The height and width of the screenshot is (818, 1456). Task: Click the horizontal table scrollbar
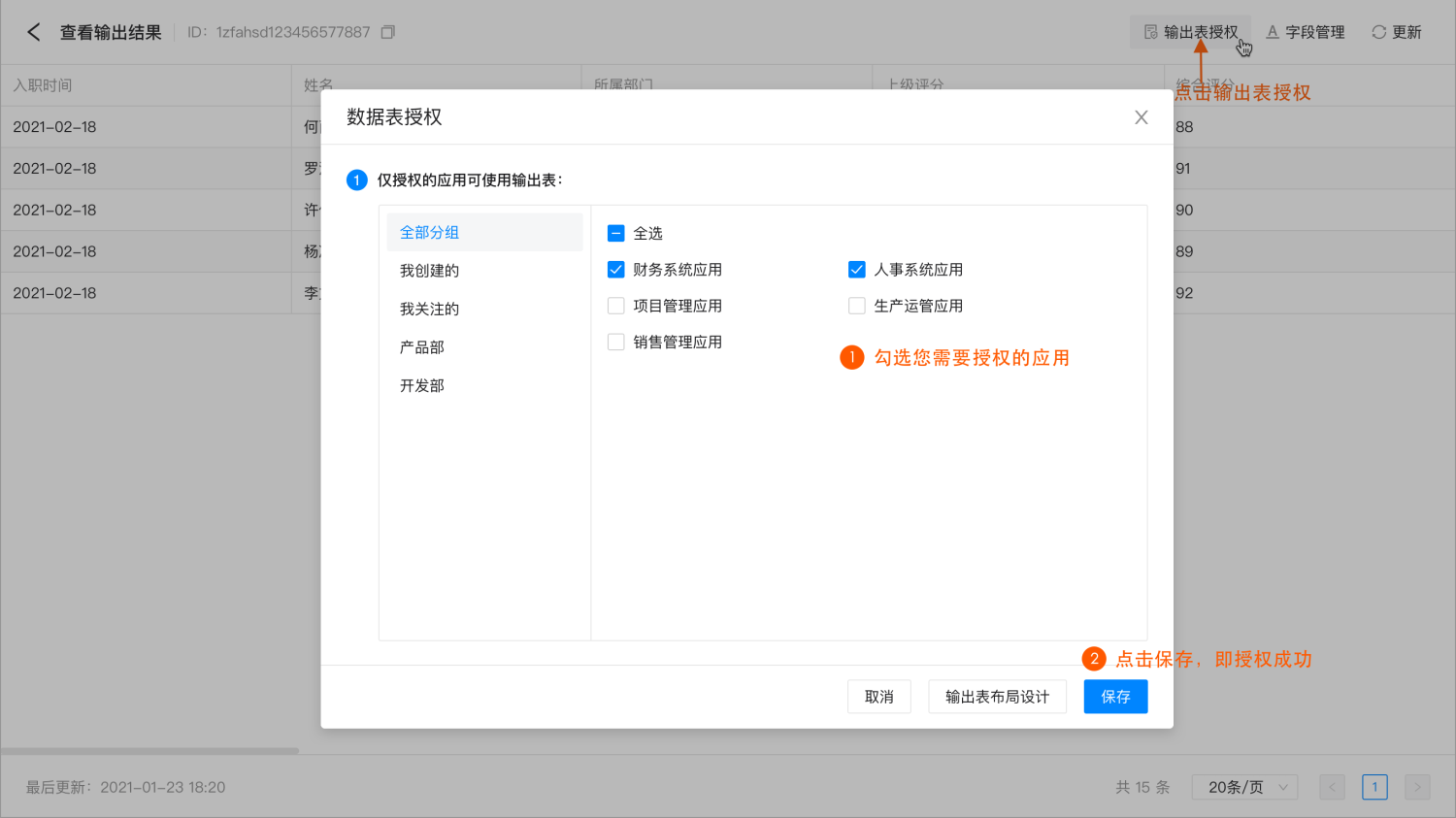149,751
